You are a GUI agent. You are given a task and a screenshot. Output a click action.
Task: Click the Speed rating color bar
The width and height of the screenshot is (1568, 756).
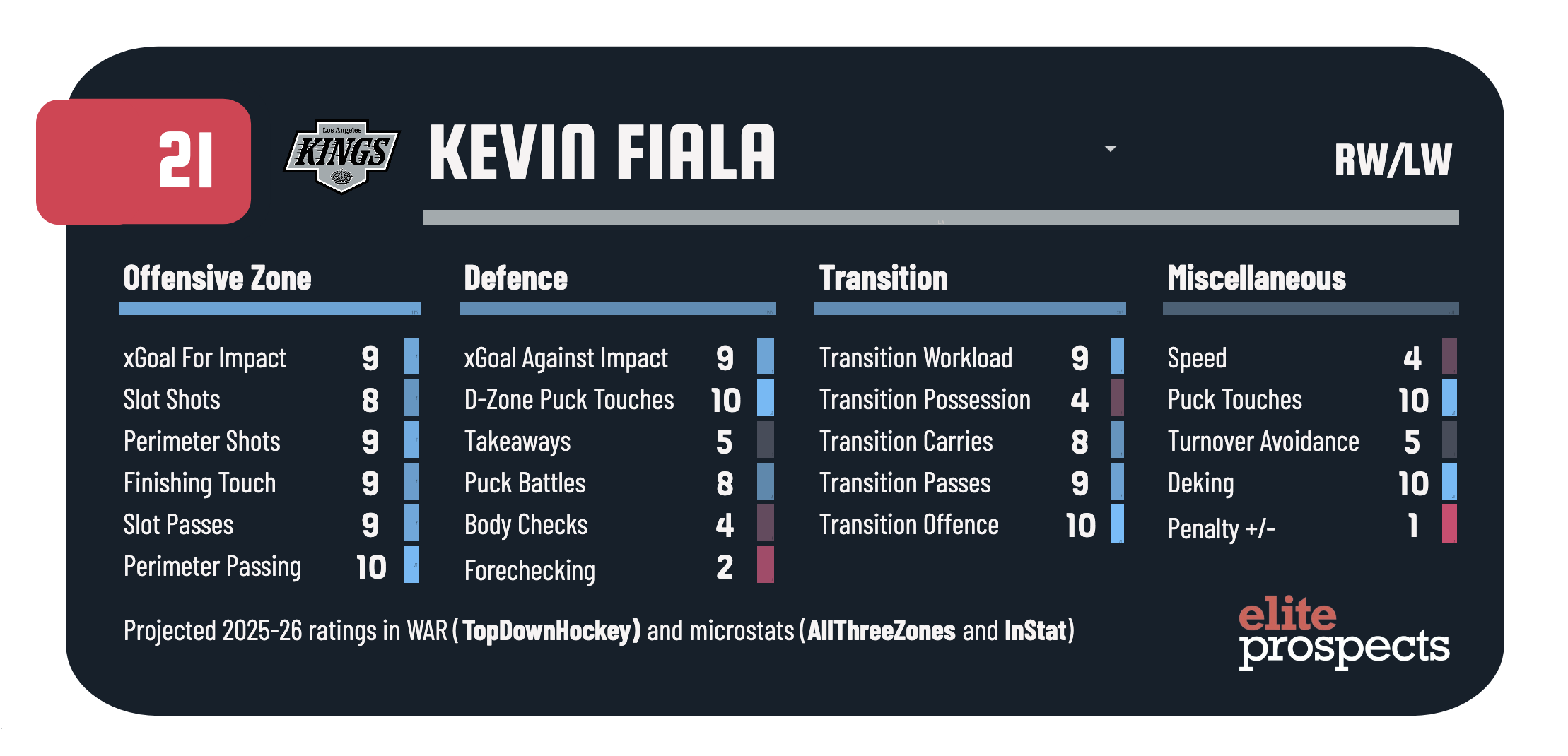coord(1449,356)
